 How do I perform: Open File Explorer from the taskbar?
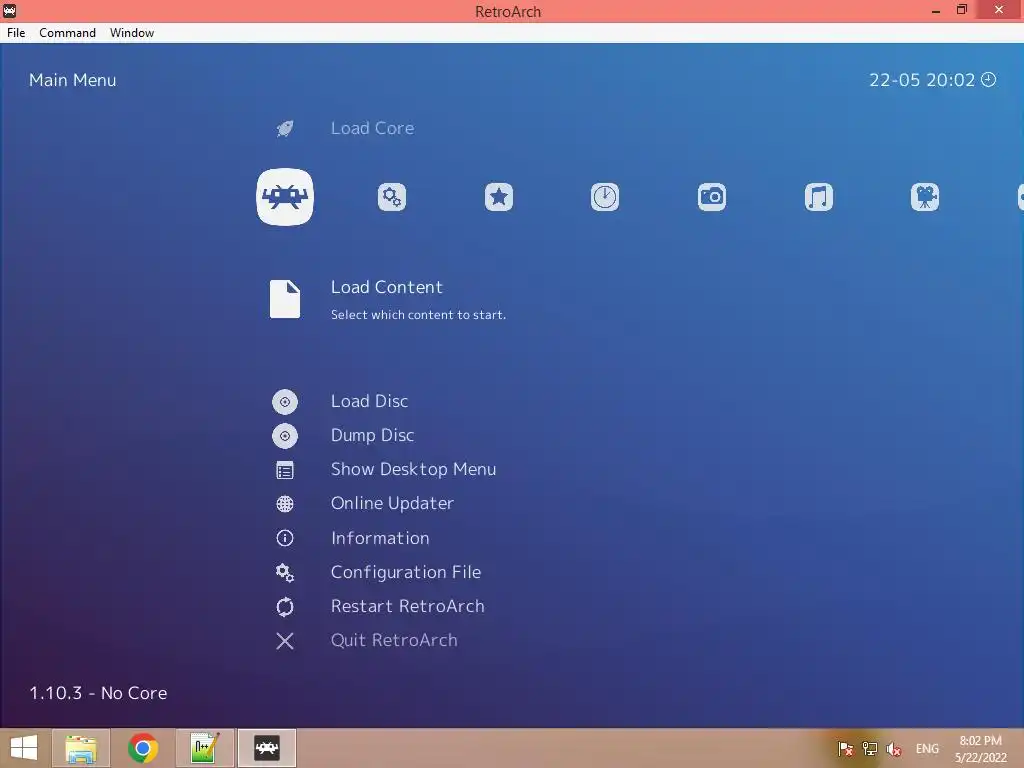[81, 748]
